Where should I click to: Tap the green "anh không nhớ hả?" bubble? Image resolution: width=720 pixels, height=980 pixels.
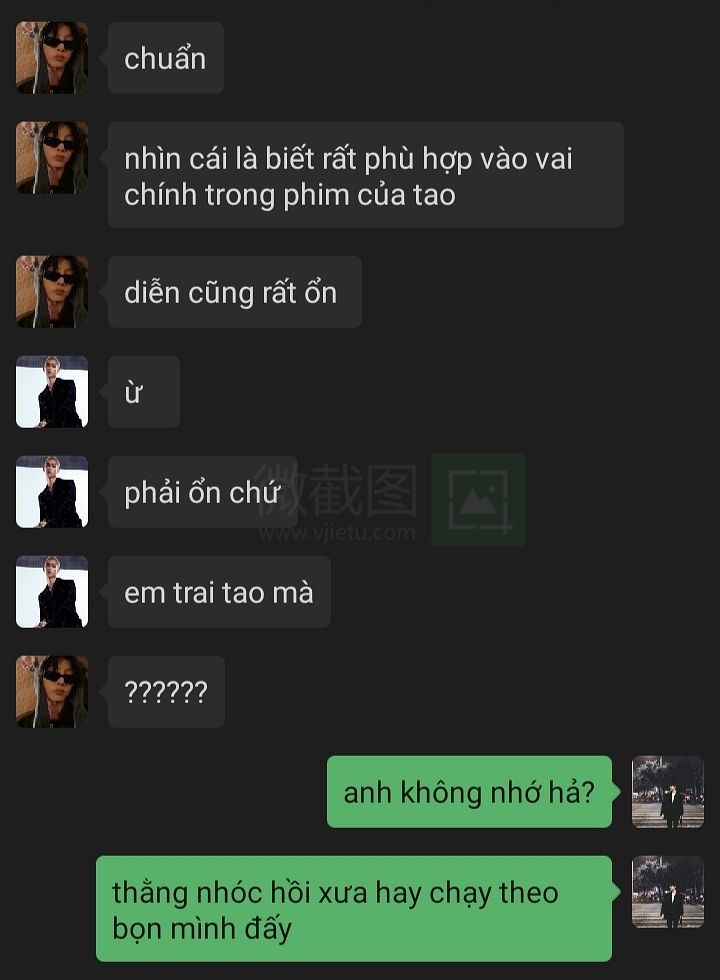(470, 791)
